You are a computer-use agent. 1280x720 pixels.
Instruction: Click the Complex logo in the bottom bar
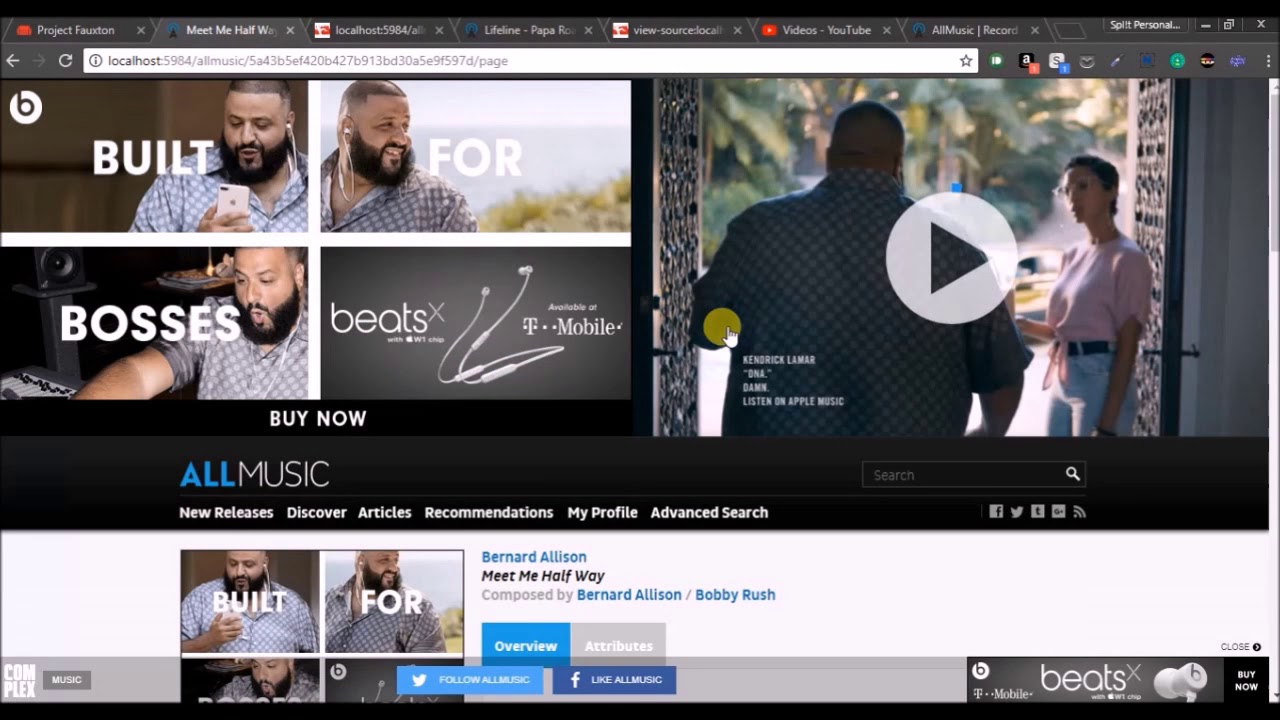pos(19,680)
